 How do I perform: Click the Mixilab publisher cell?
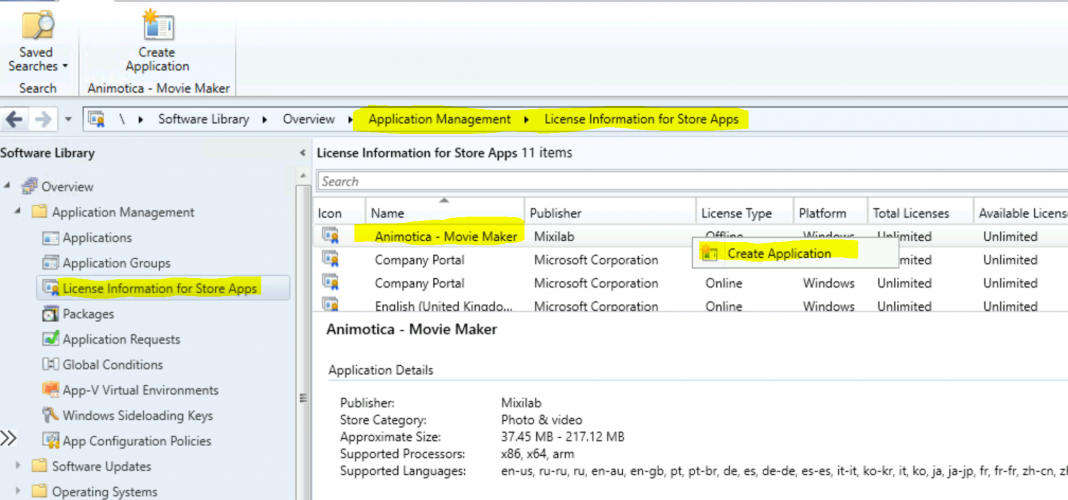pyautogui.click(x=554, y=236)
